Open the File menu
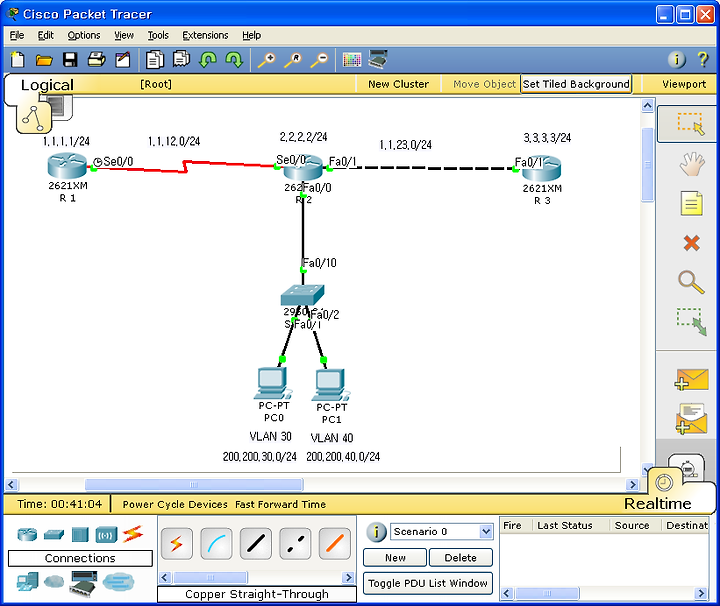 (17, 35)
